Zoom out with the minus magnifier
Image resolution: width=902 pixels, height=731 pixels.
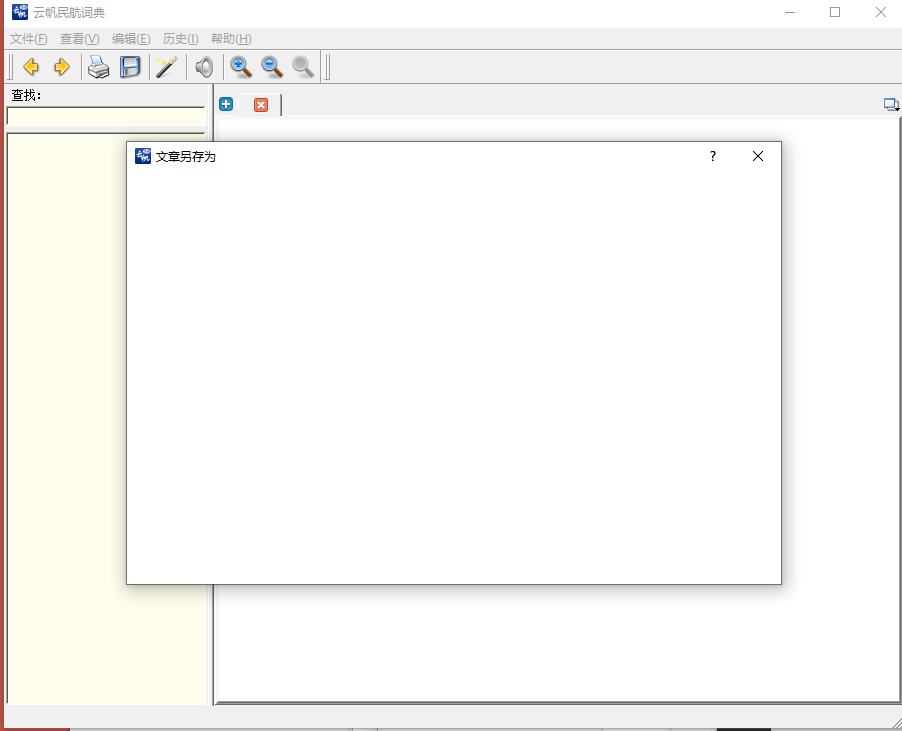tap(272, 67)
